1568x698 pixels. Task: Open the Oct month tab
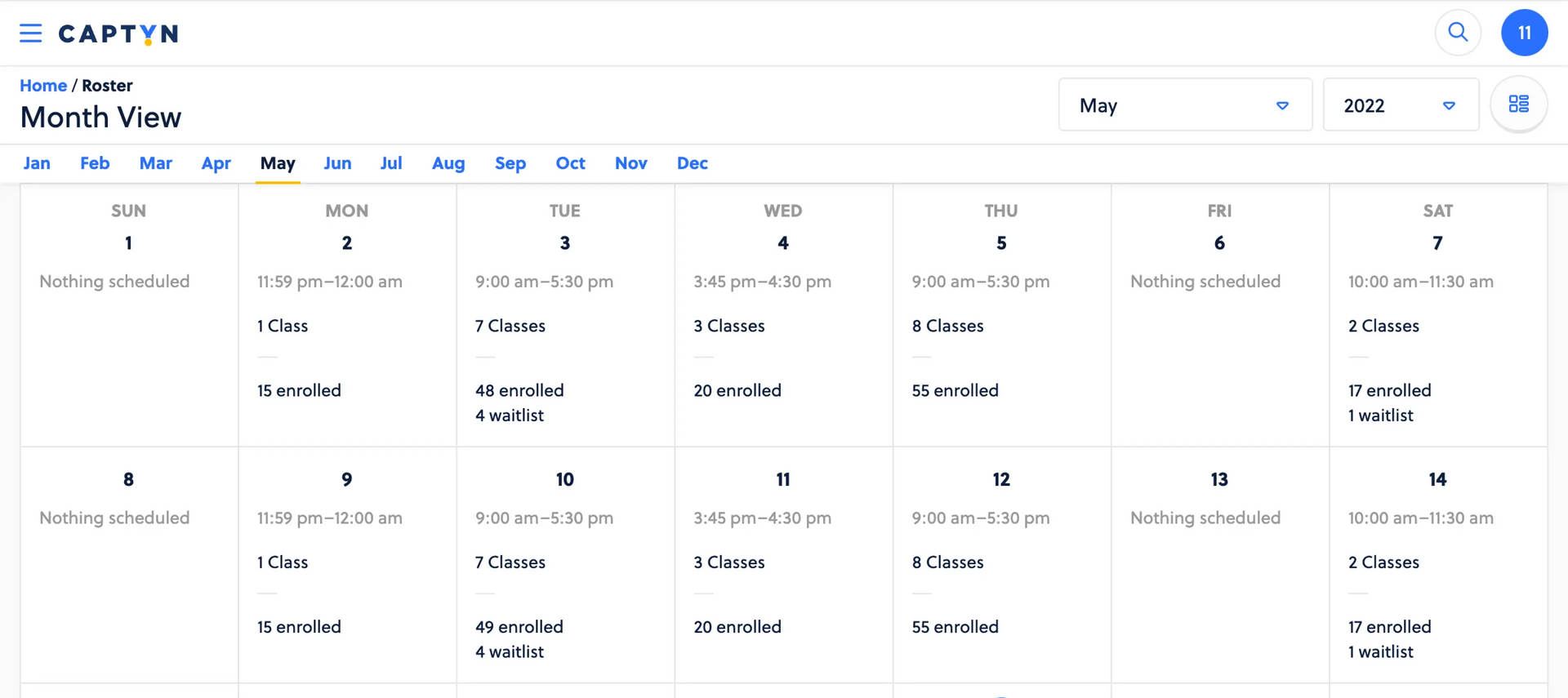(x=570, y=163)
